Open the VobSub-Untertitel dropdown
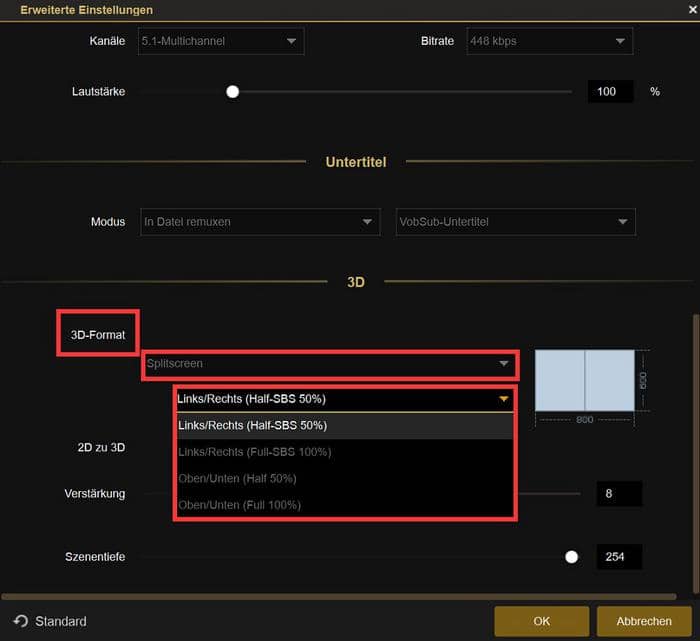 [x=515, y=222]
